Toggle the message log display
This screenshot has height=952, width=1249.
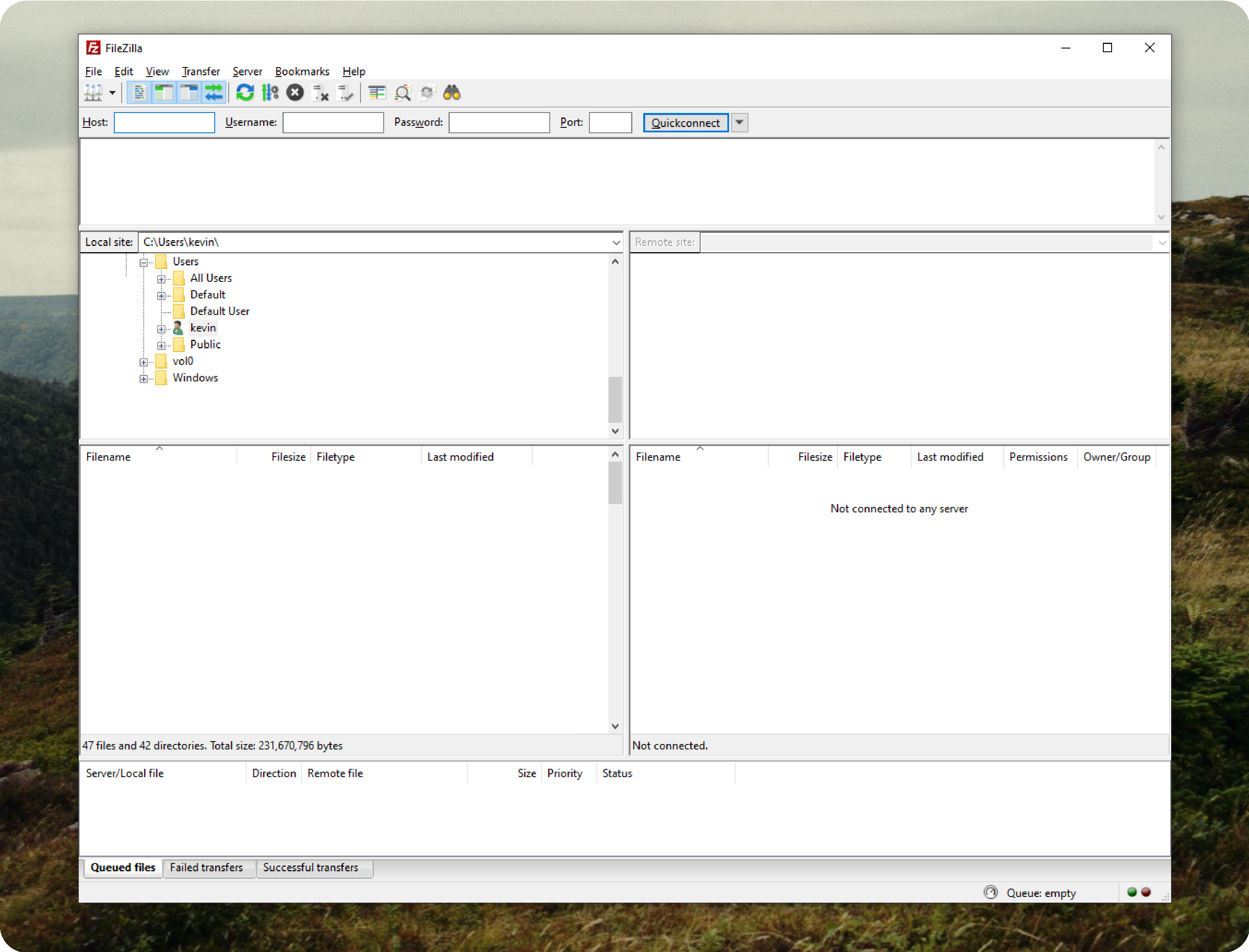click(139, 92)
